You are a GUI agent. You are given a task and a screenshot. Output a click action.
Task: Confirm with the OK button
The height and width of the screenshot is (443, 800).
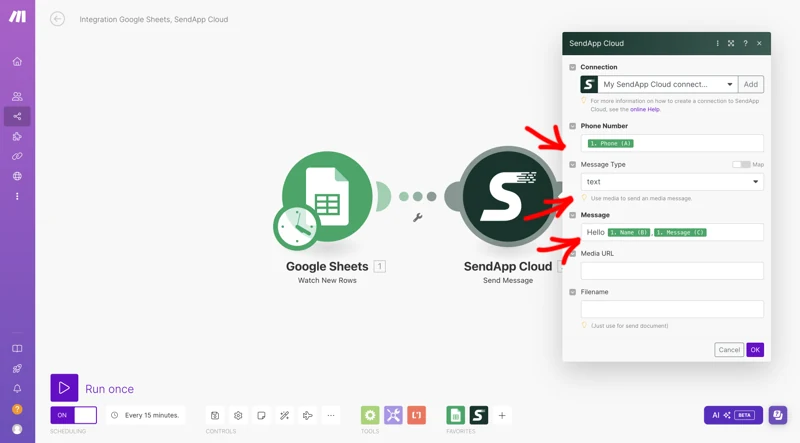(755, 350)
